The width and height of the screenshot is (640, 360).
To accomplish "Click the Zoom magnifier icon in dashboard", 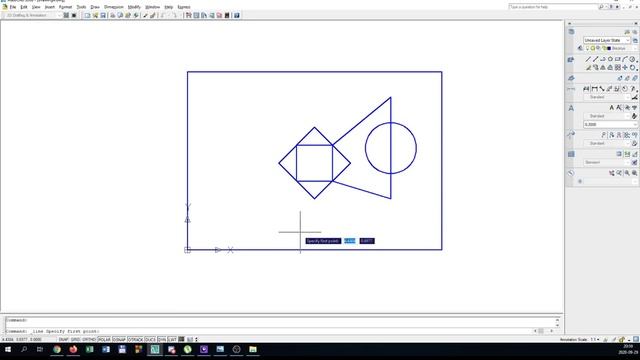I will point(627,173).
